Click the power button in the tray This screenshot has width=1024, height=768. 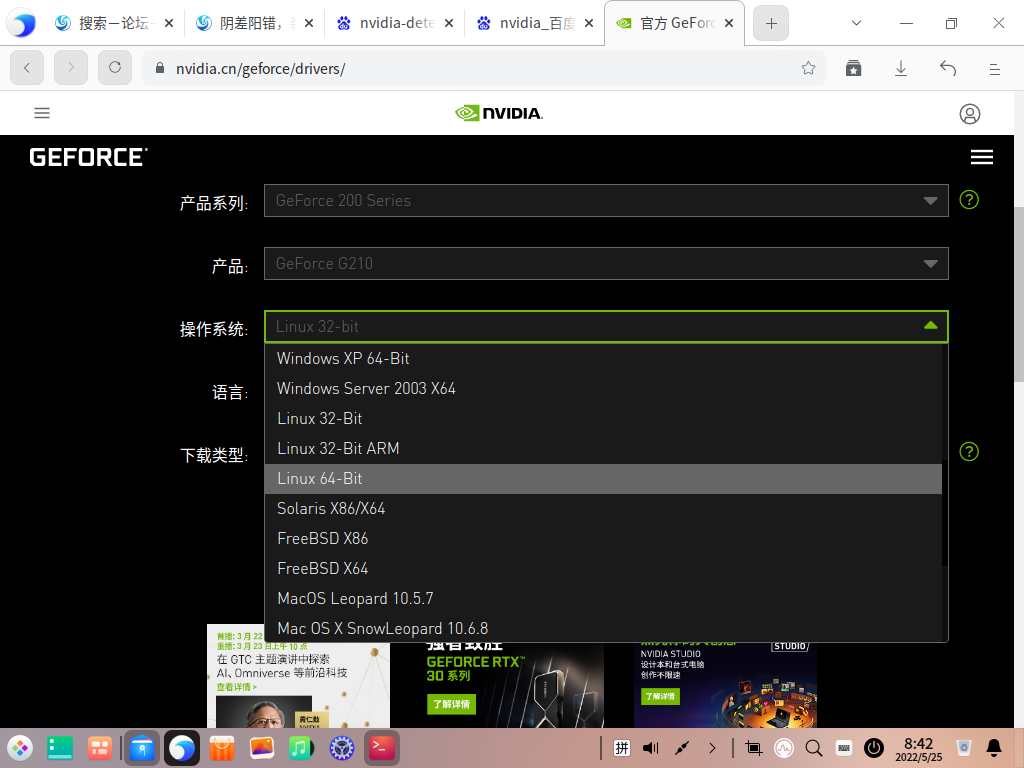pyautogui.click(x=874, y=747)
